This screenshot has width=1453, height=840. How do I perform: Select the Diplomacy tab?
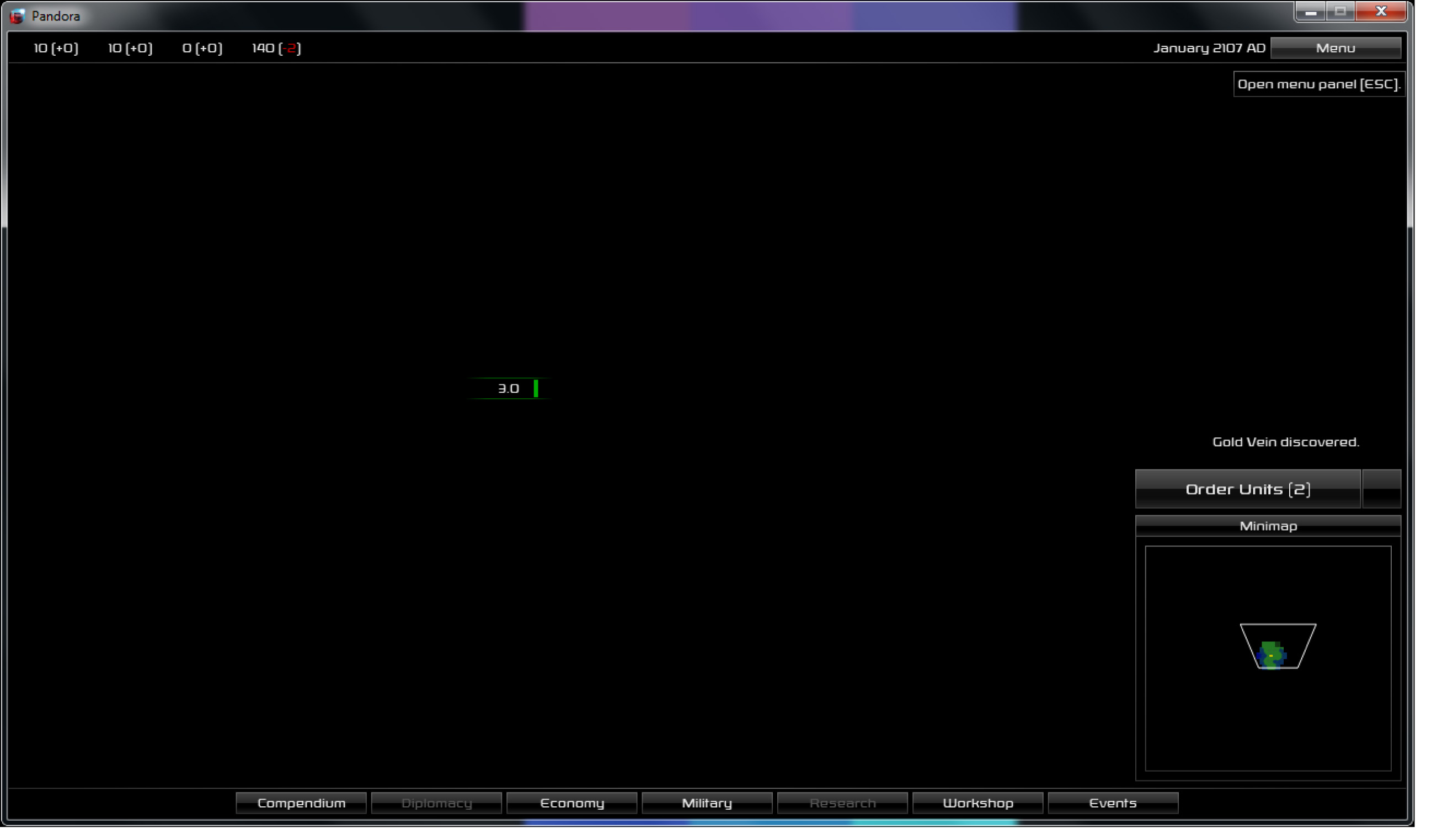(x=436, y=802)
